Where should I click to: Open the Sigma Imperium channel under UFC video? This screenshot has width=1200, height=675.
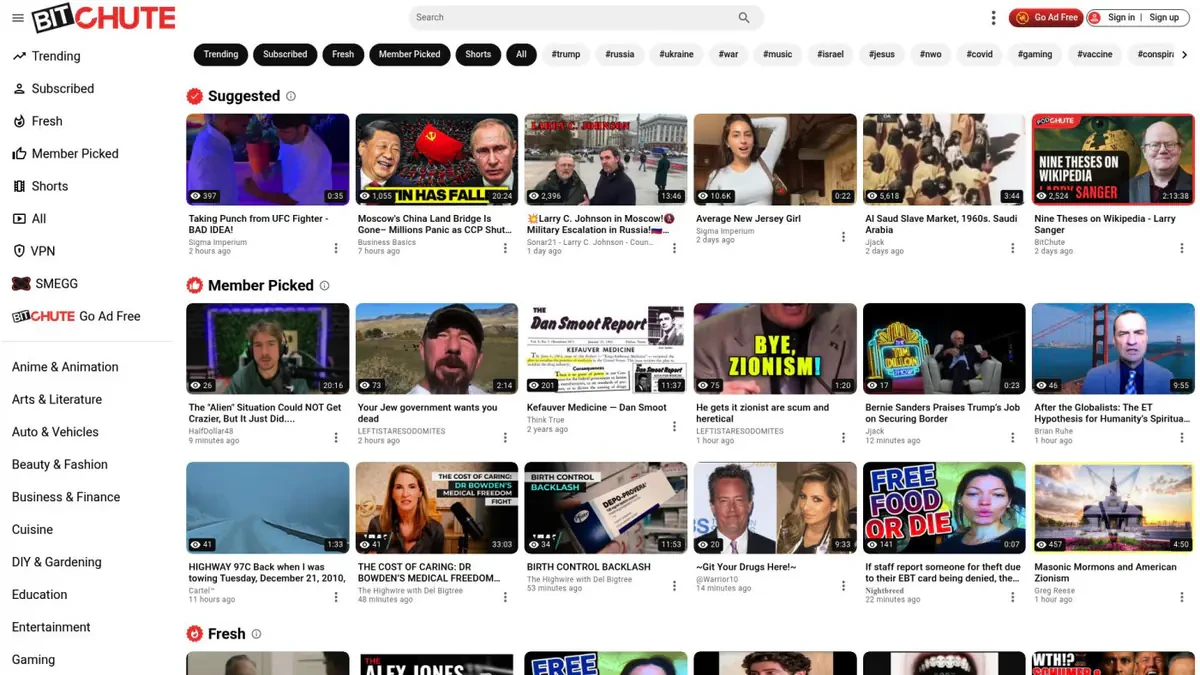[218, 242]
